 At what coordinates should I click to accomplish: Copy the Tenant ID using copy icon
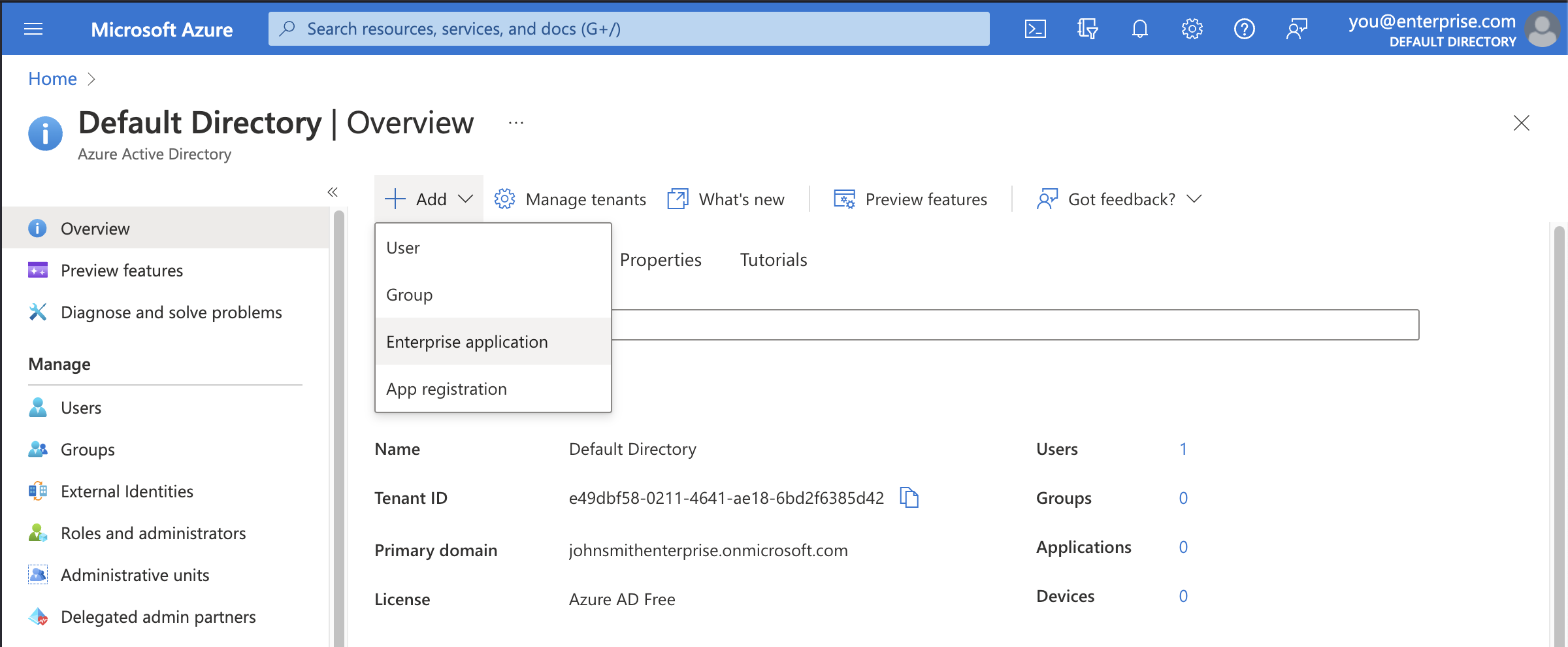coord(911,497)
